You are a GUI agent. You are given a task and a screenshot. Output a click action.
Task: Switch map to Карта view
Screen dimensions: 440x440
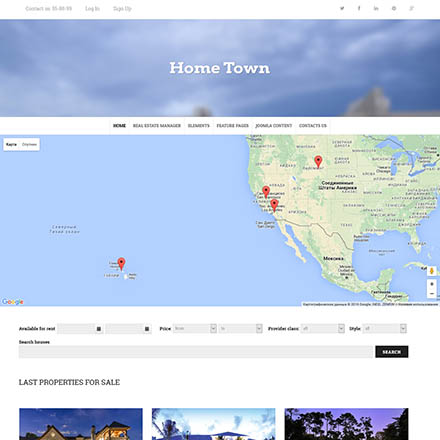(11, 144)
